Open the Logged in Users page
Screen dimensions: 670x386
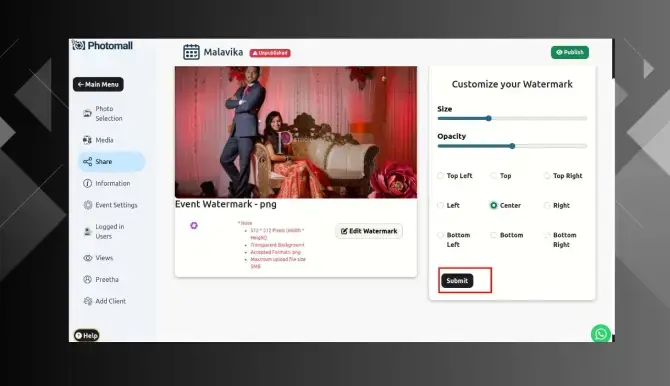point(112,231)
